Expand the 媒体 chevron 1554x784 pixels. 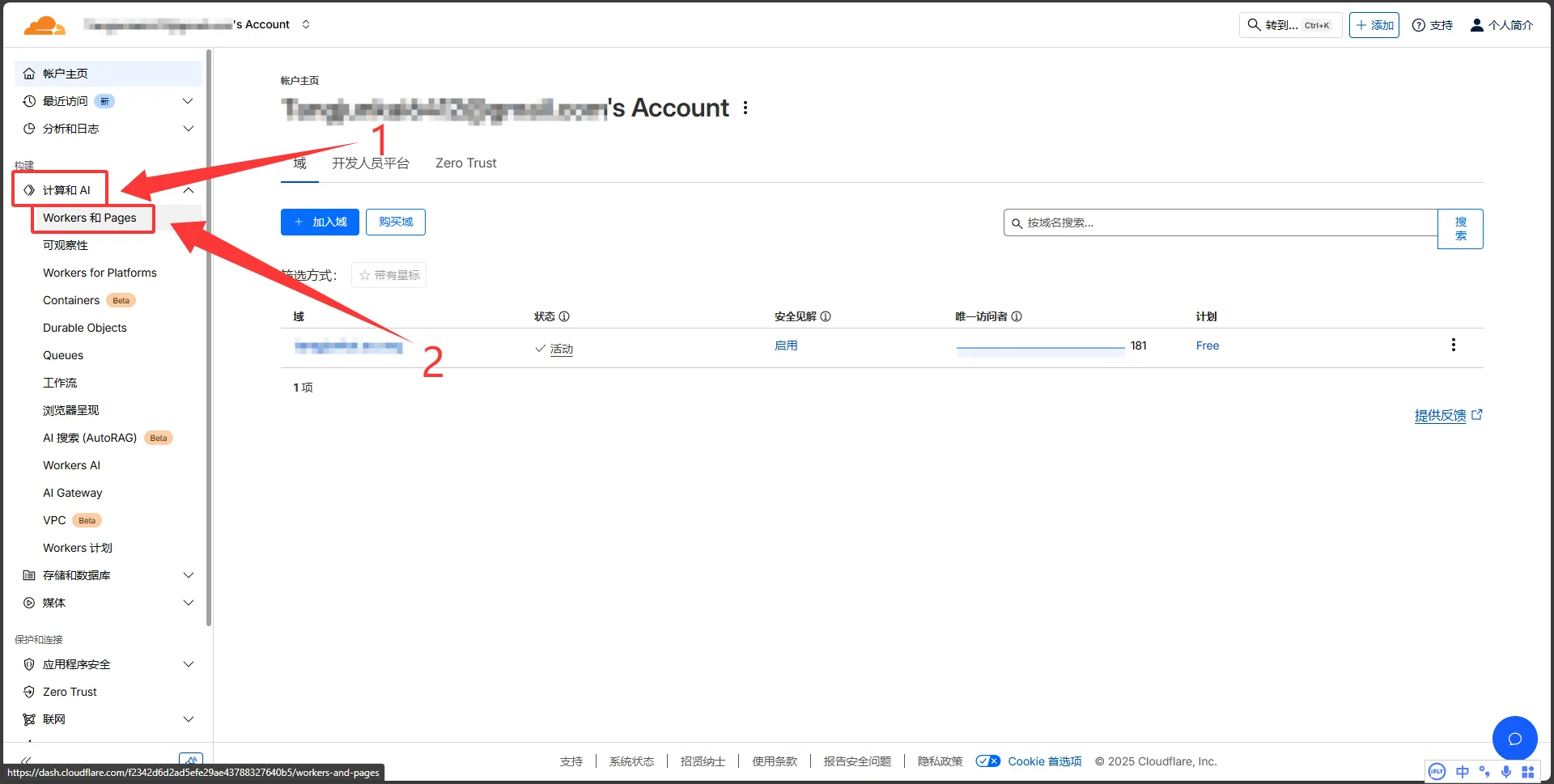[x=188, y=603]
